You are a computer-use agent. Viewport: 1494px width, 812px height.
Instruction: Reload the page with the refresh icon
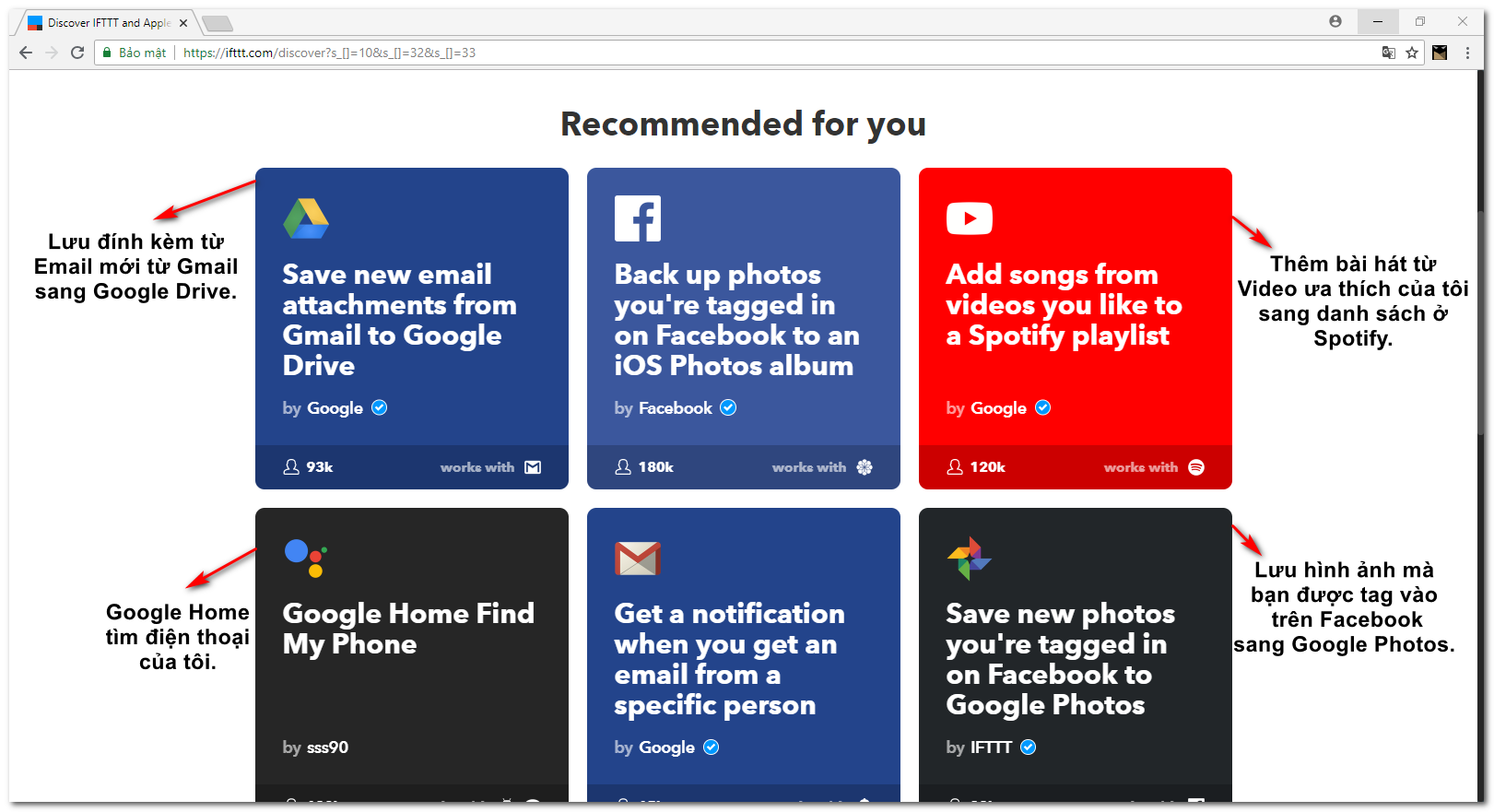pyautogui.click(x=77, y=53)
